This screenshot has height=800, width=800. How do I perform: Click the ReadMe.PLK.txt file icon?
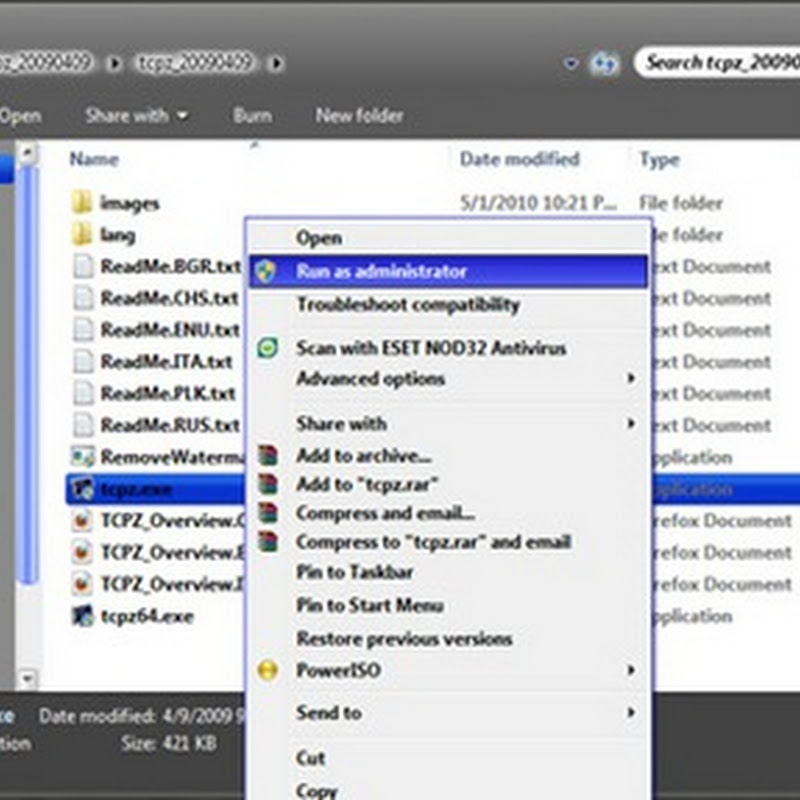[83, 393]
